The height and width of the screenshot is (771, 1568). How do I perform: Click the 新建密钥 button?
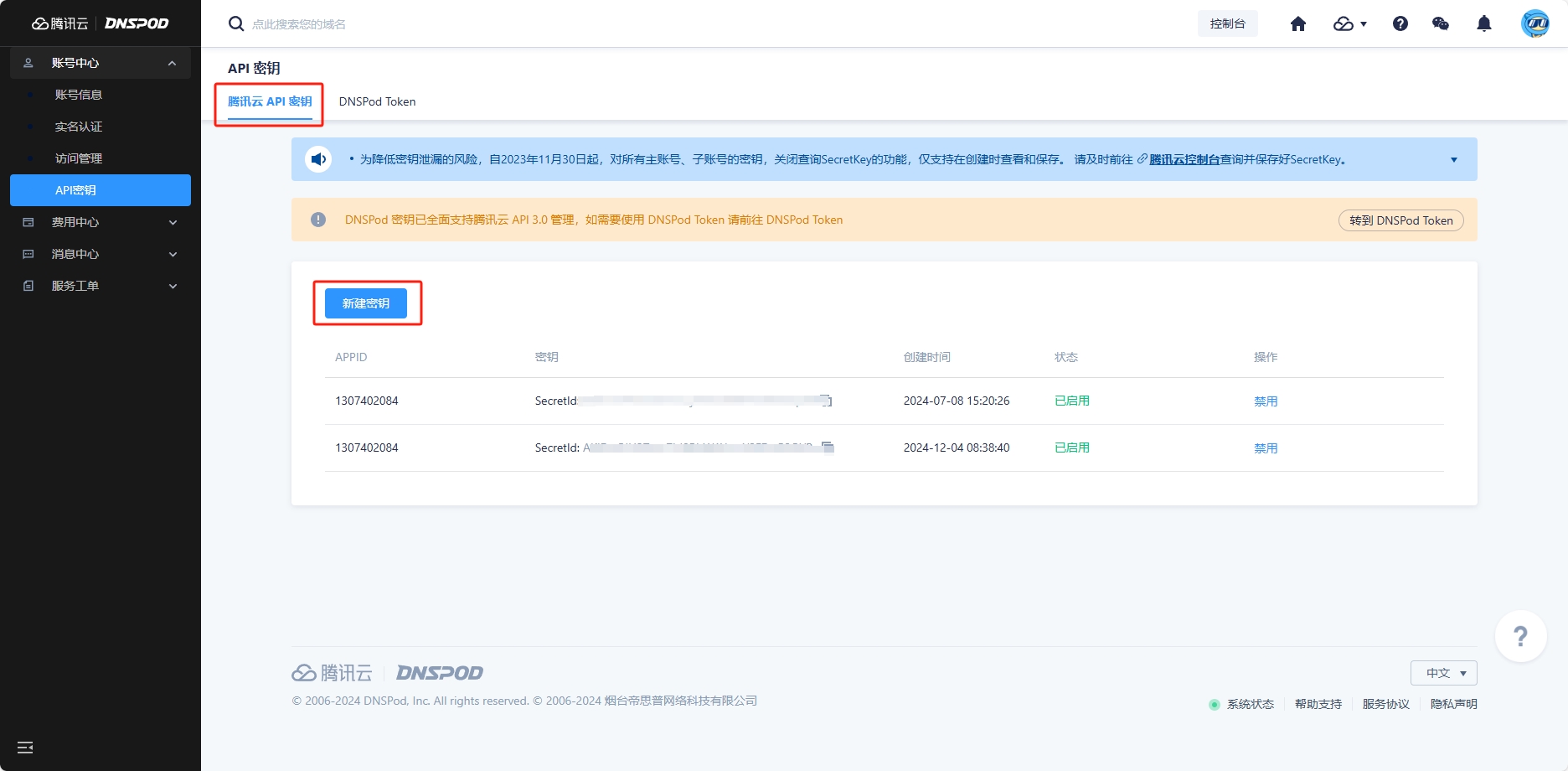pos(366,303)
